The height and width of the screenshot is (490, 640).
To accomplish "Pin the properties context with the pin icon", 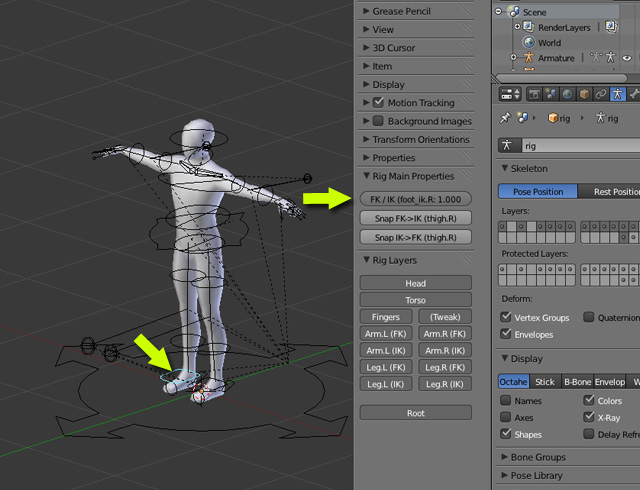I will (x=505, y=118).
